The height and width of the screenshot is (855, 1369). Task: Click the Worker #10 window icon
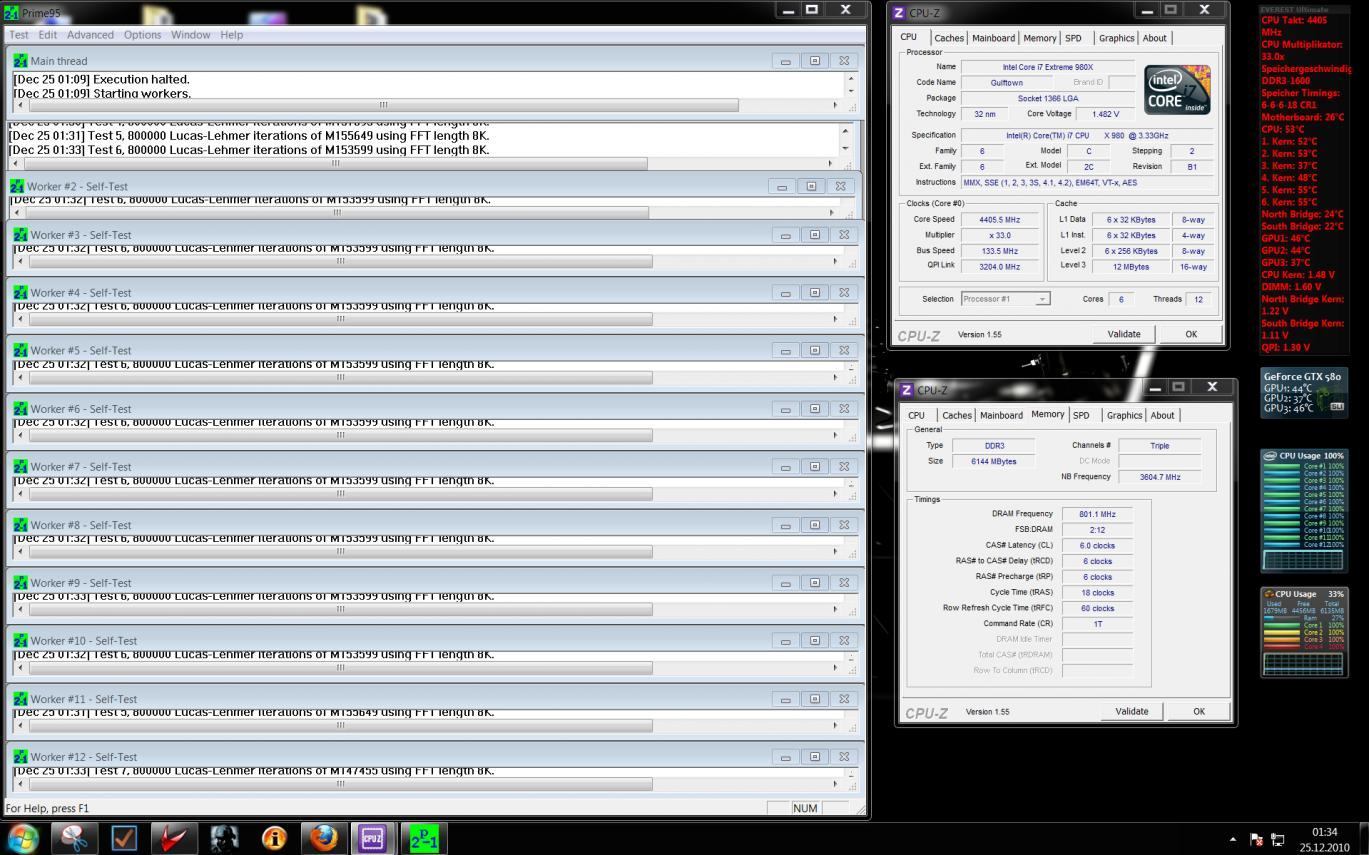tap(20, 641)
